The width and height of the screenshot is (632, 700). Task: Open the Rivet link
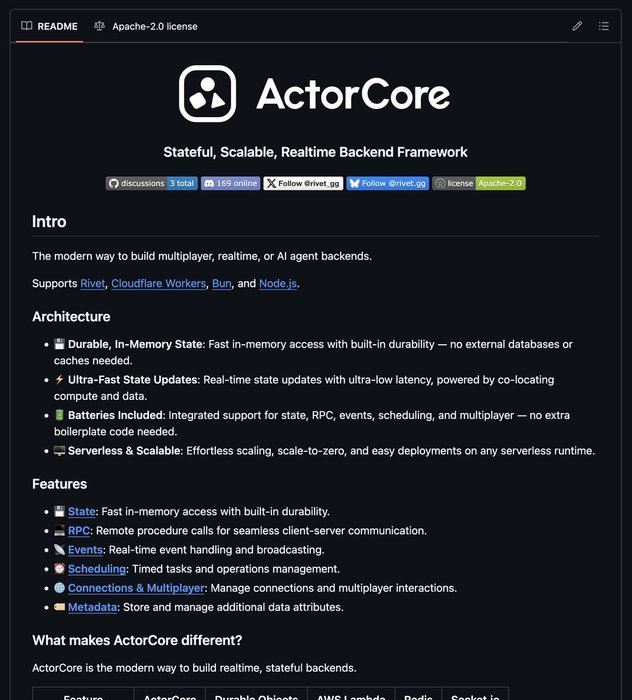(x=92, y=283)
